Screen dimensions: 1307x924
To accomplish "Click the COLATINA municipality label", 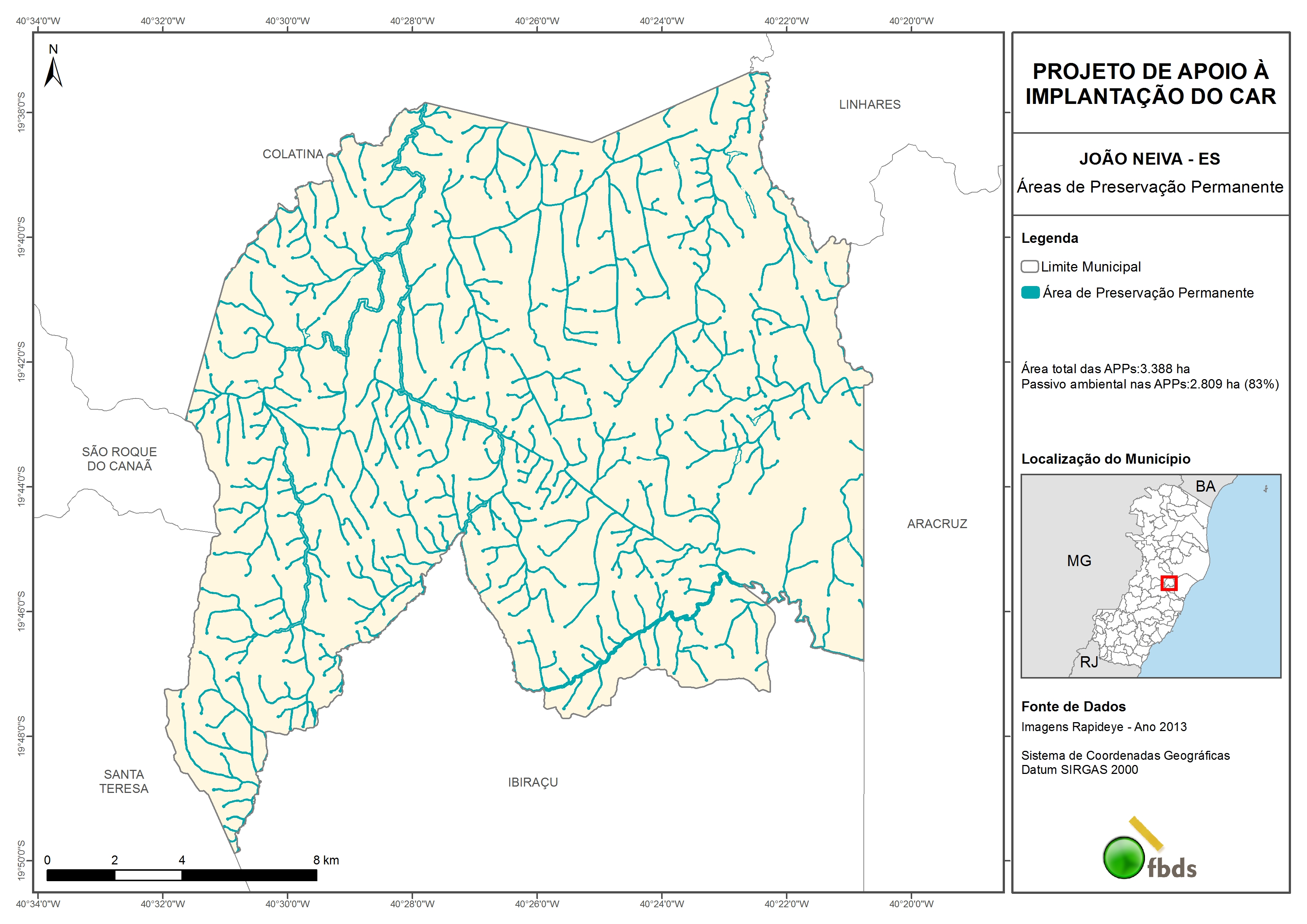I will point(293,154).
